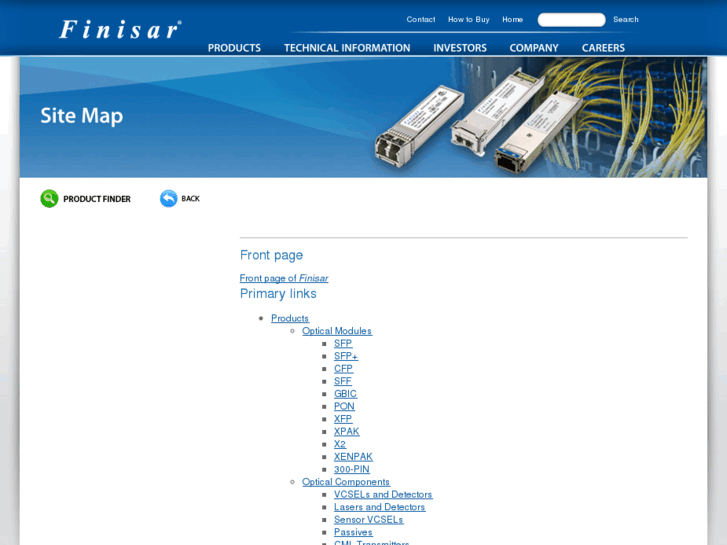Viewport: 727px width, 545px height.
Task: Select the XENPAK link
Action: (353, 456)
